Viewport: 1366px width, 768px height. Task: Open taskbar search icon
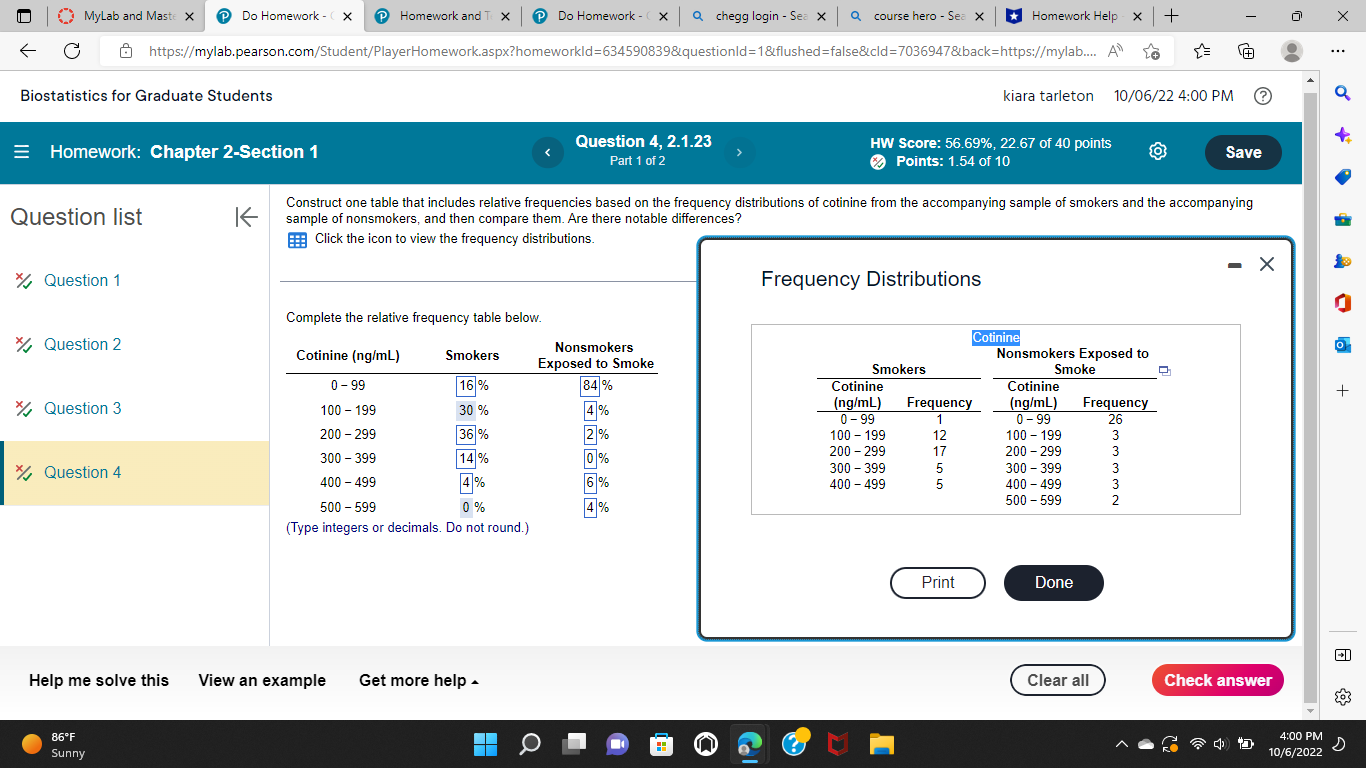[530, 744]
